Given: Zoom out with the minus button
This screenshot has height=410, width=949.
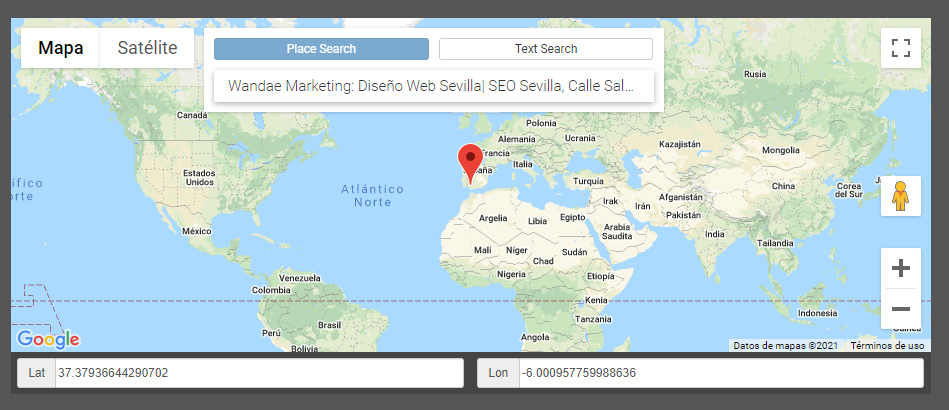Looking at the screenshot, I should (x=901, y=309).
